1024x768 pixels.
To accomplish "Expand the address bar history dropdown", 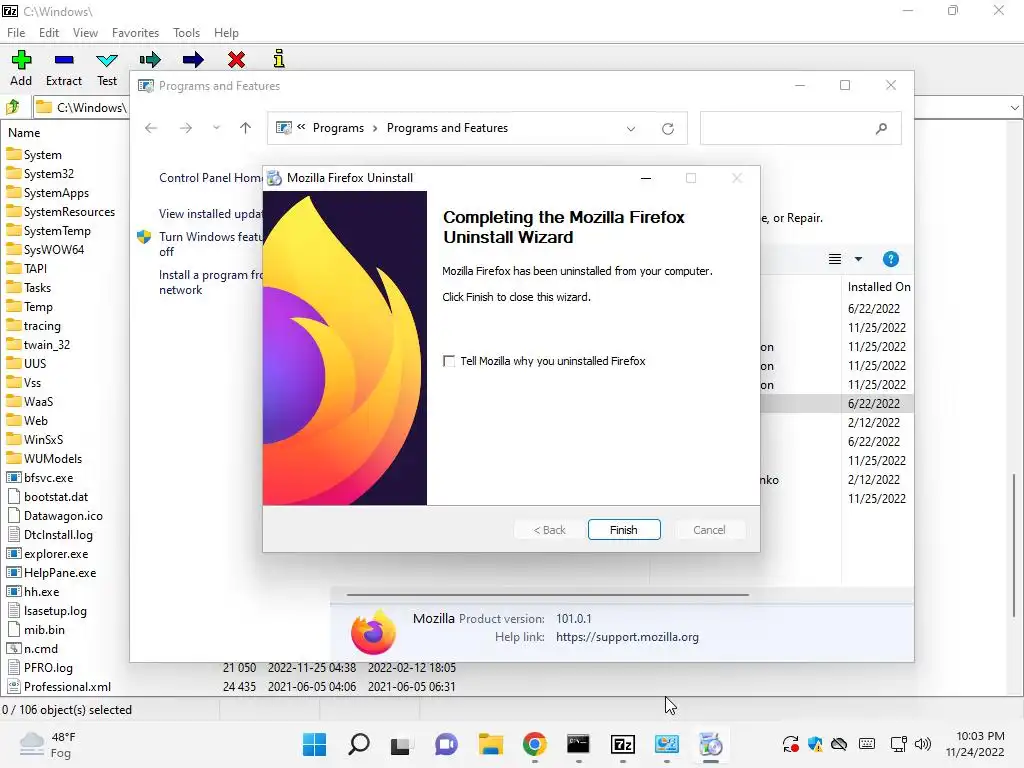I will (631, 129).
